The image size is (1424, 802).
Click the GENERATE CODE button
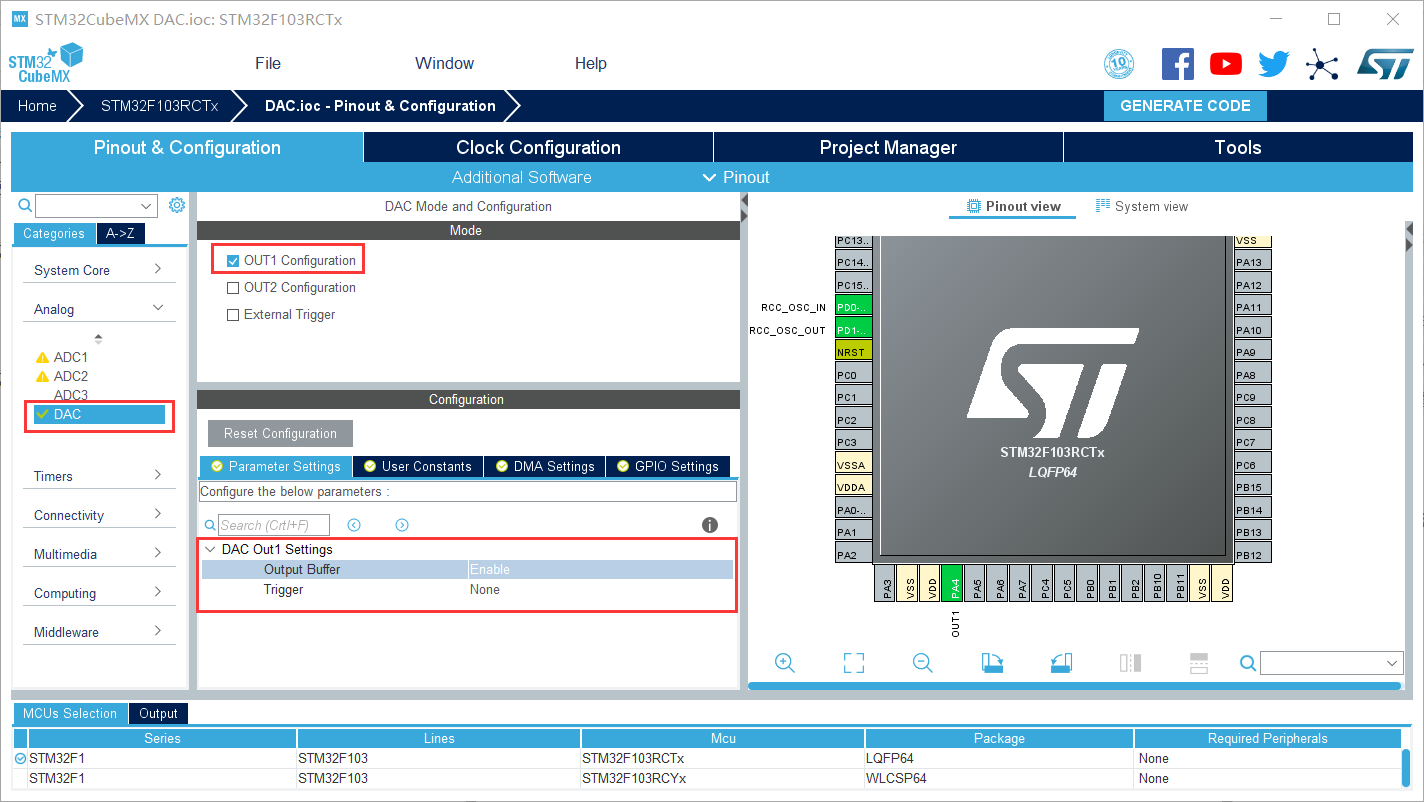click(x=1185, y=106)
